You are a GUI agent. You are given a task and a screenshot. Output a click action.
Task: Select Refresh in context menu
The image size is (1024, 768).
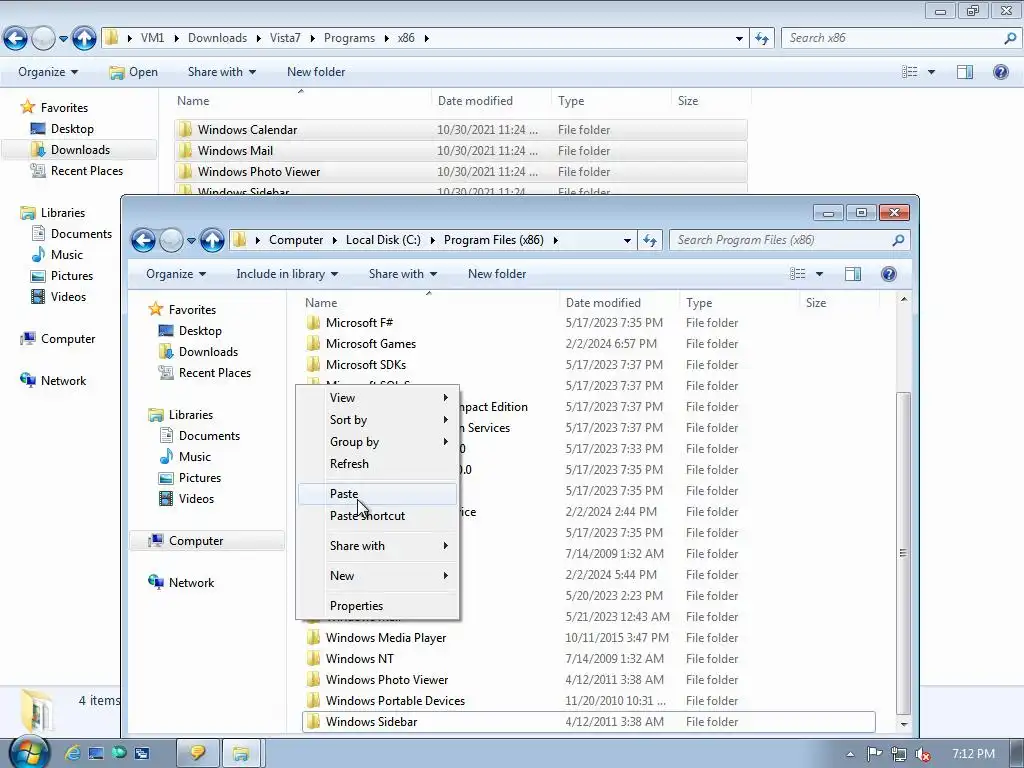tap(377, 464)
